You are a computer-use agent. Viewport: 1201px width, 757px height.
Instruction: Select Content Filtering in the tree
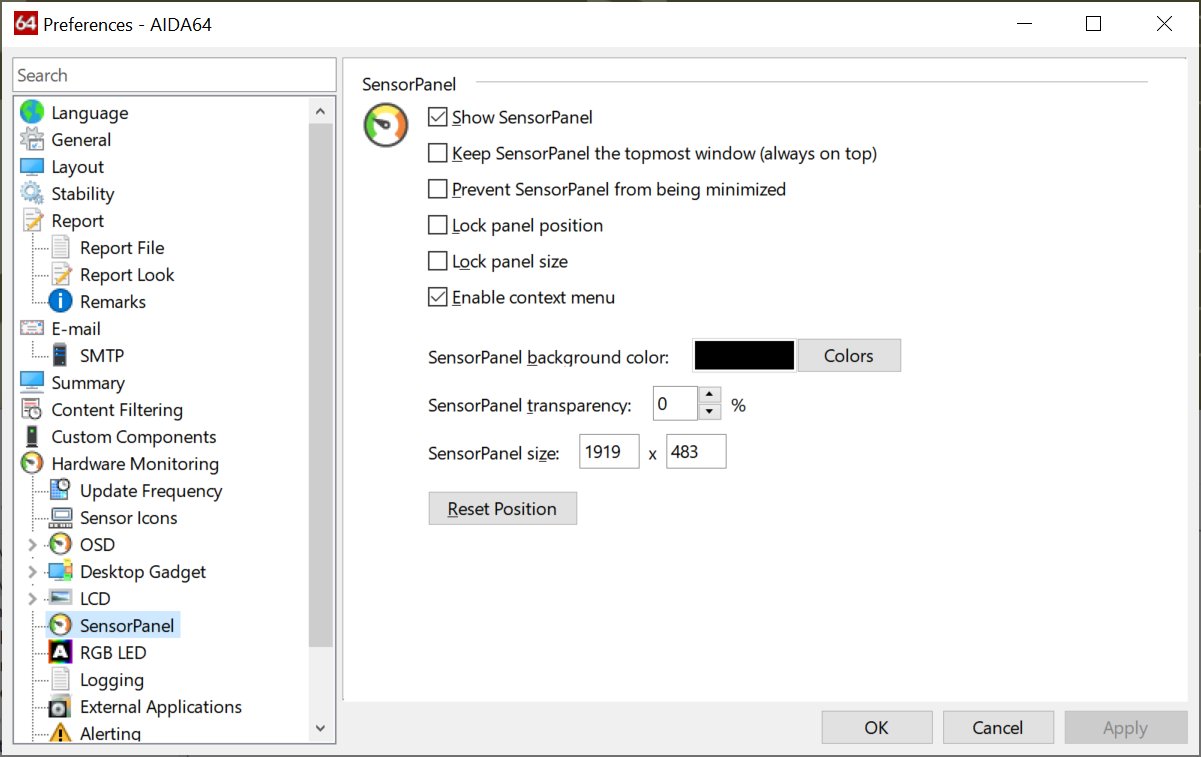pyautogui.click(x=116, y=410)
